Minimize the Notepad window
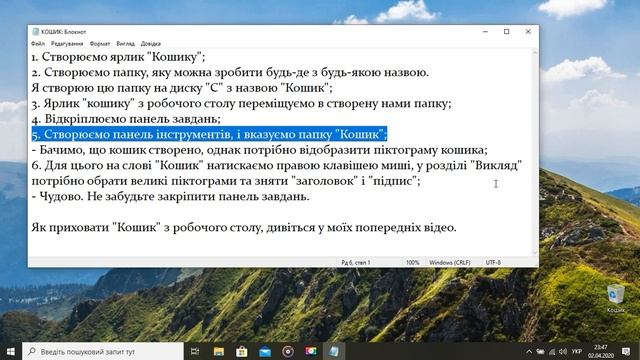The width and height of the screenshot is (640, 360). (x=485, y=31)
